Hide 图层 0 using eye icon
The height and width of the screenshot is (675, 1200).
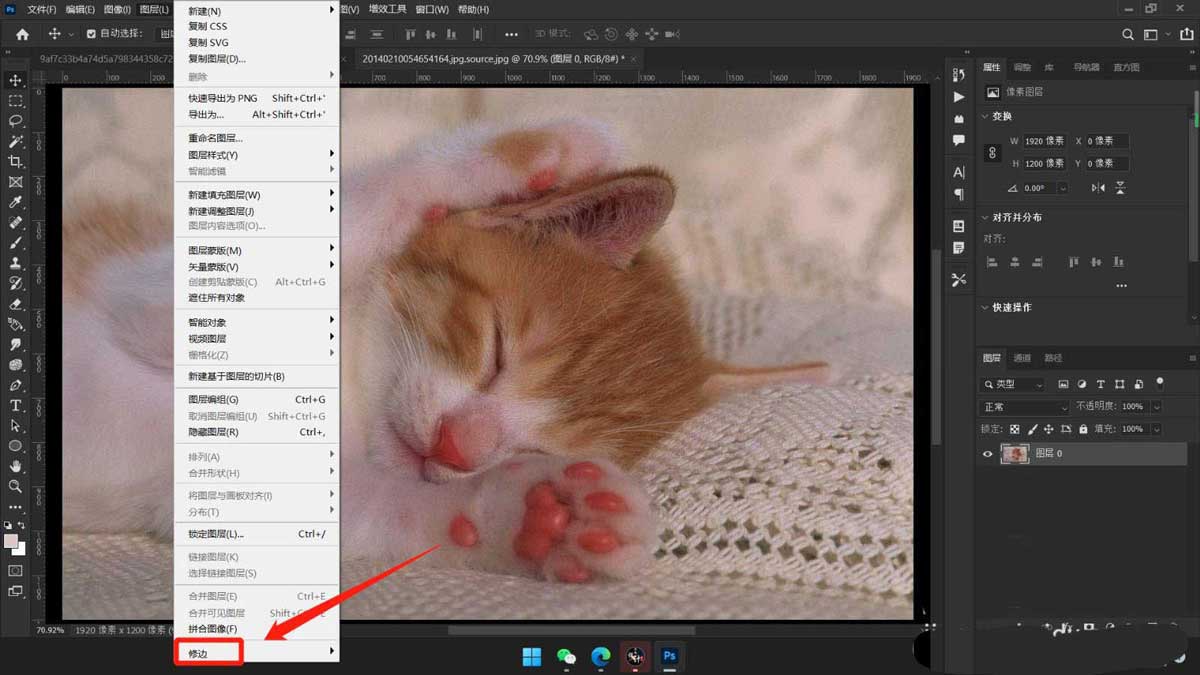(988, 454)
